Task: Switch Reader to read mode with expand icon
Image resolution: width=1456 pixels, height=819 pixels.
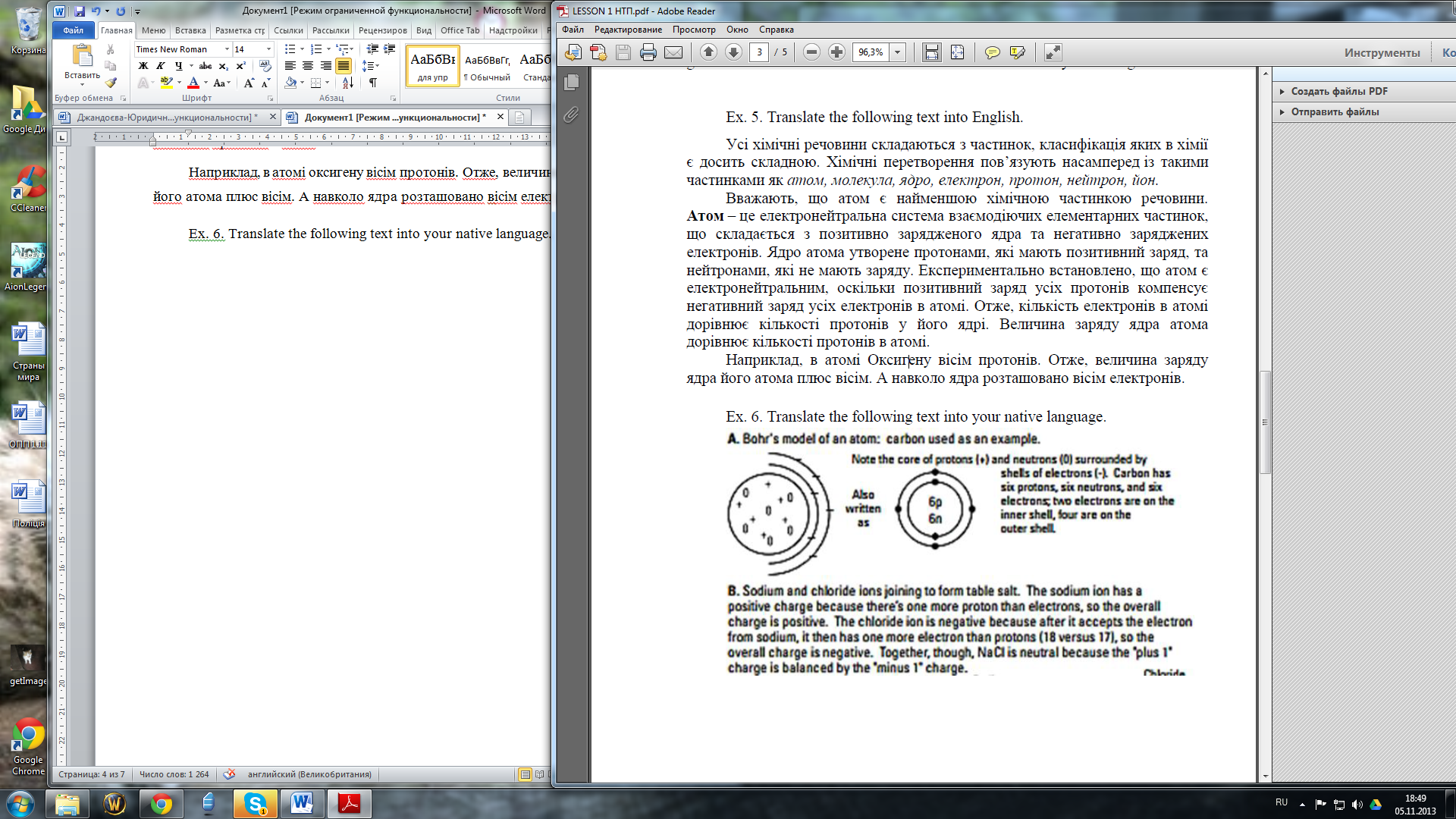Action: pyautogui.click(x=1053, y=52)
